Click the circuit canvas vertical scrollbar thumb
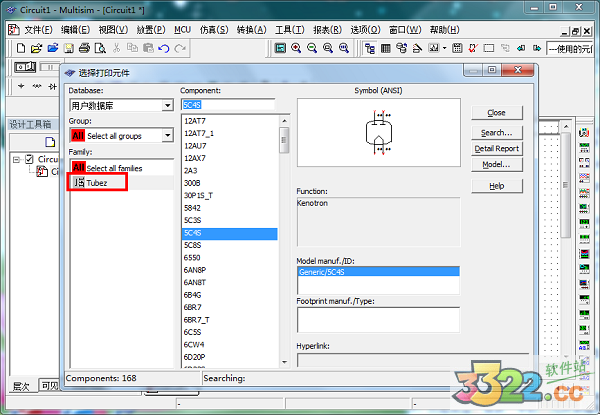Screen dimensions: 600x415 [x=566, y=185]
